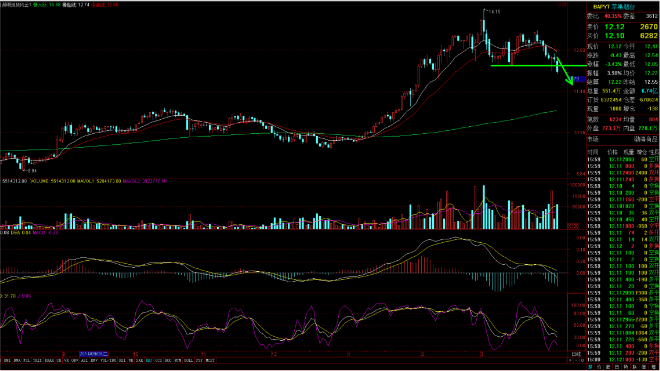Click the plus zoom button beside indicator tabs

click(570, 360)
